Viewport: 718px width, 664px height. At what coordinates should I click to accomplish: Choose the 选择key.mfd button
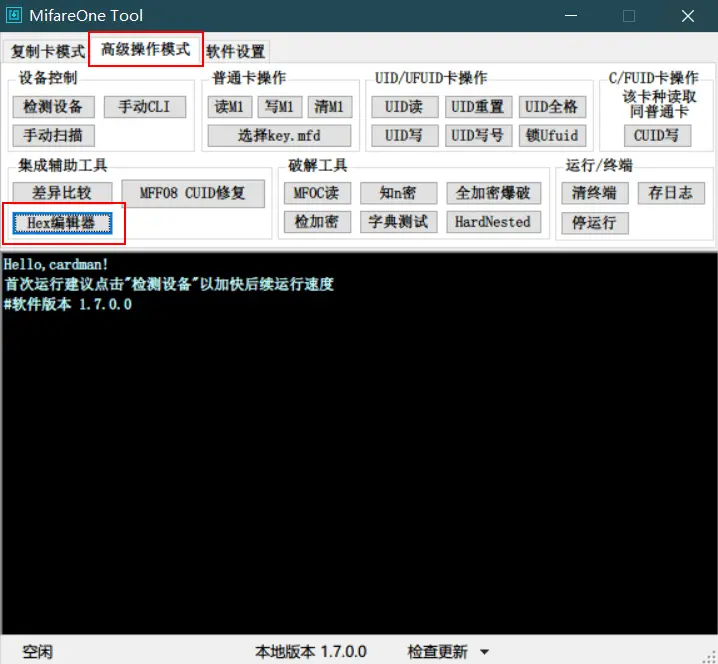279,135
